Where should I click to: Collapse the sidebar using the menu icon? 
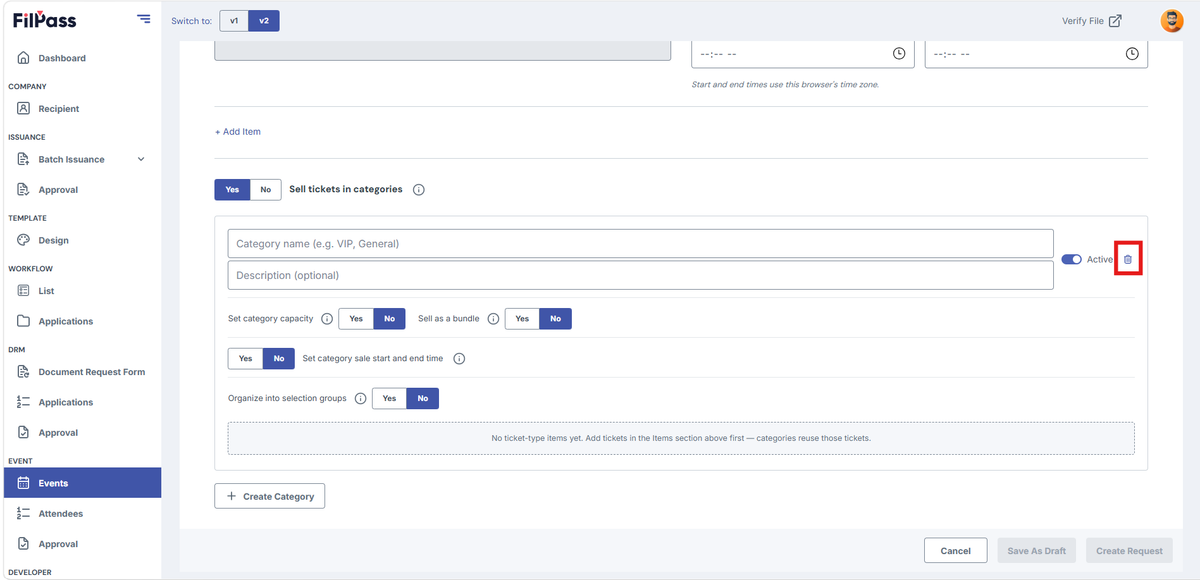click(144, 19)
